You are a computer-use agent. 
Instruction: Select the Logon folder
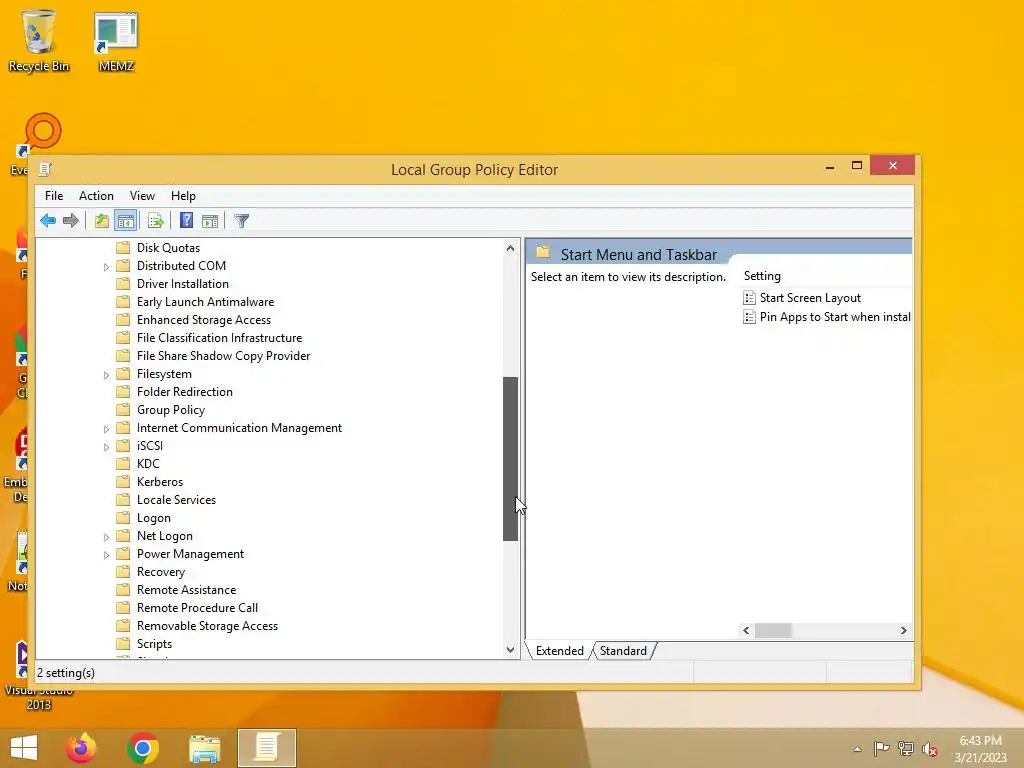pos(153,519)
